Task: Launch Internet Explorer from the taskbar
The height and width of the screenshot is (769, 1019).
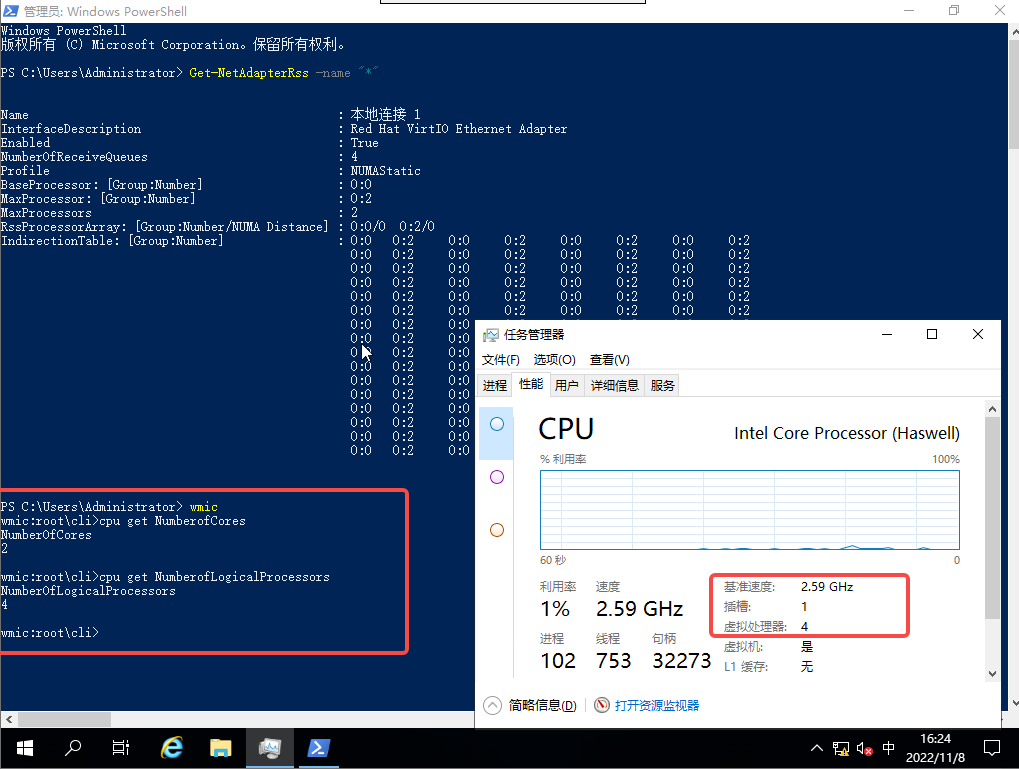Action: coord(171,747)
